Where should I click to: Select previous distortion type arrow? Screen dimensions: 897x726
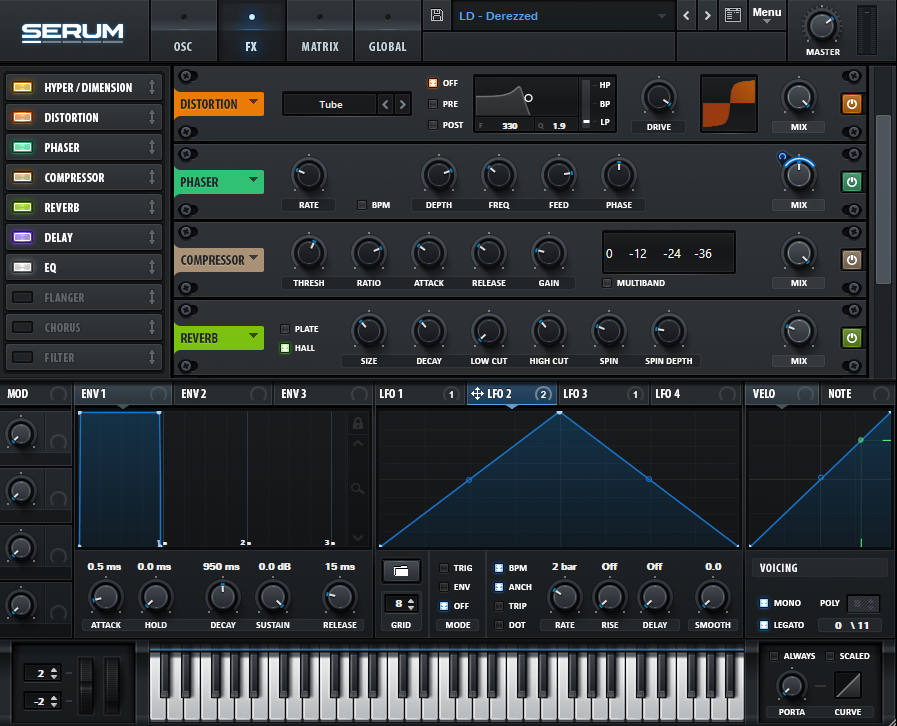(x=385, y=104)
